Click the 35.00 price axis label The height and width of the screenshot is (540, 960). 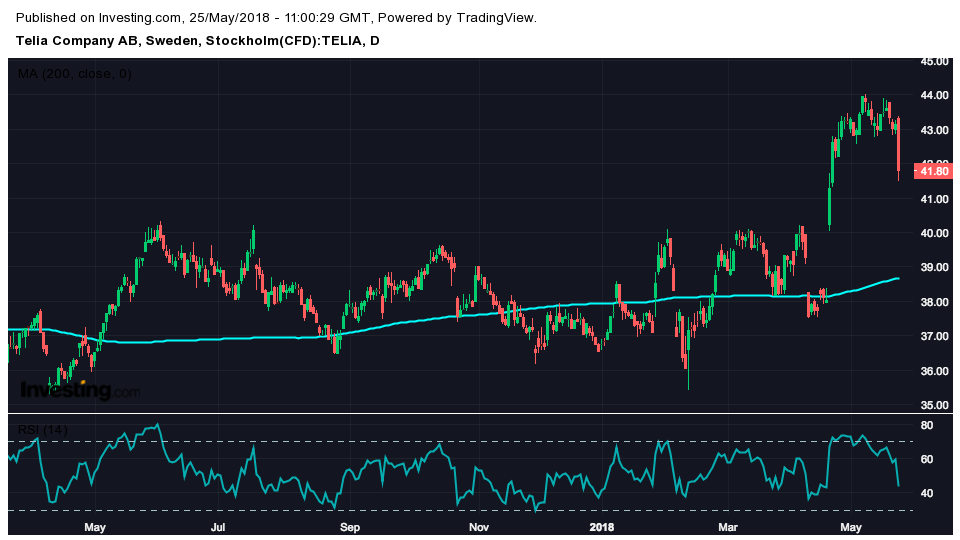pyautogui.click(x=934, y=405)
